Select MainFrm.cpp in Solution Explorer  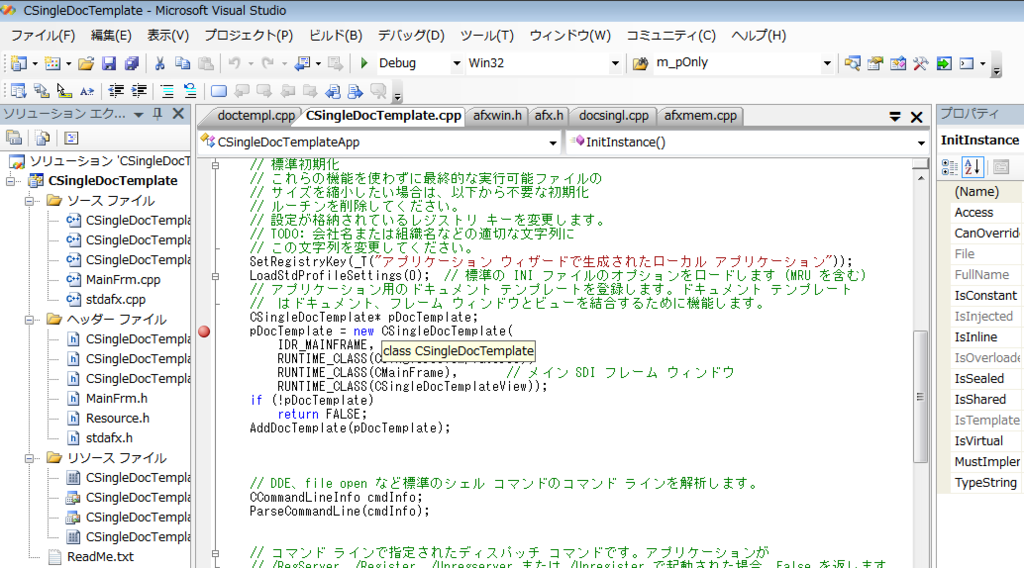coord(123,280)
